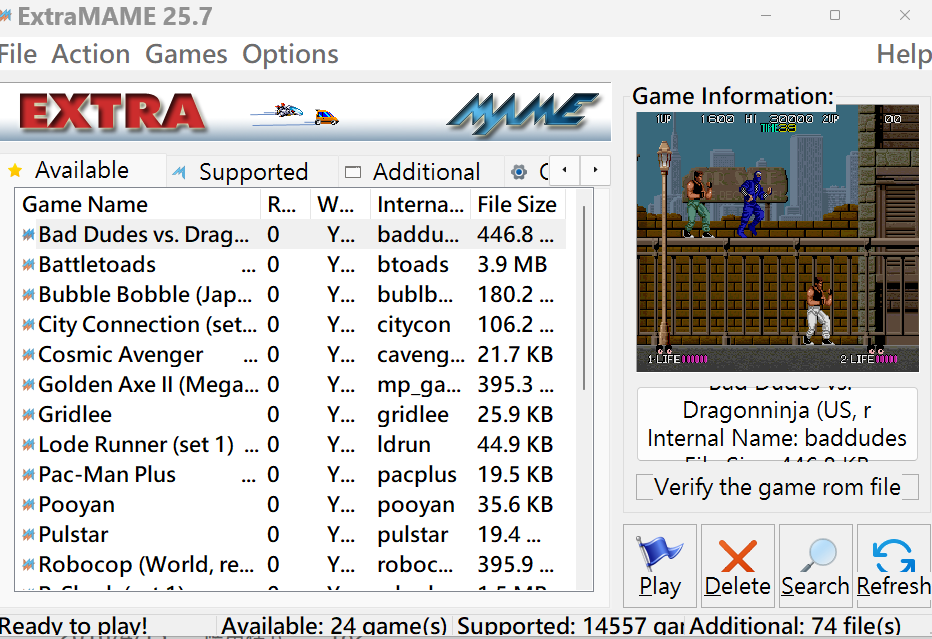The width and height of the screenshot is (932, 639).
Task: Select Robocop (World, re... game name
Action: 146,564
